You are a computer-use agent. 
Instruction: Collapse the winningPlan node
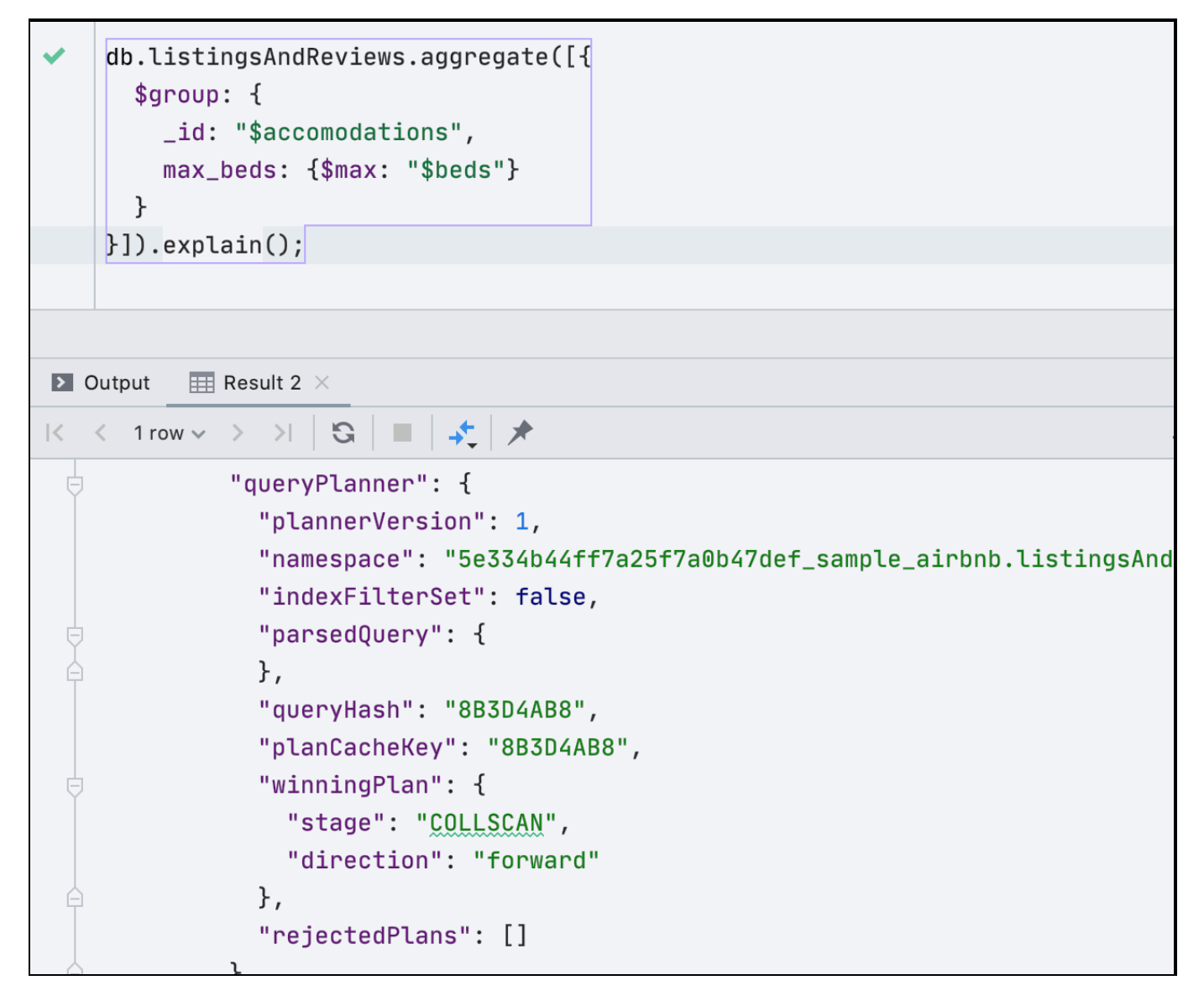click(x=75, y=785)
